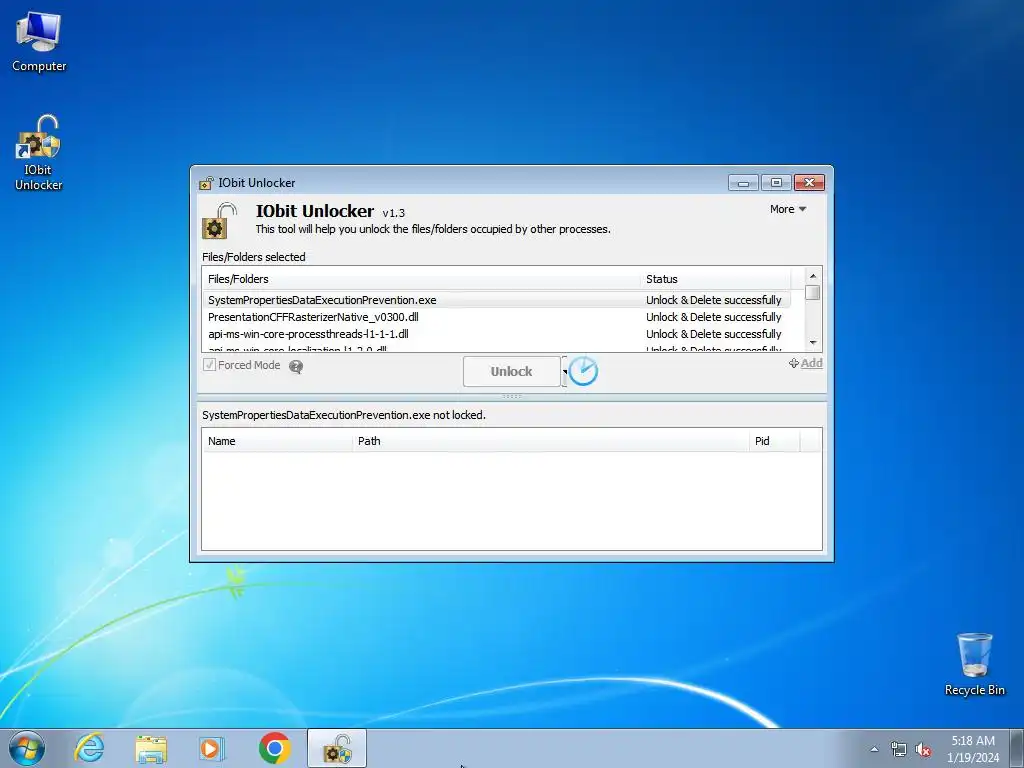The image size is (1024, 768).
Task: Click the Forced Mode help question icon
Action: pos(296,366)
